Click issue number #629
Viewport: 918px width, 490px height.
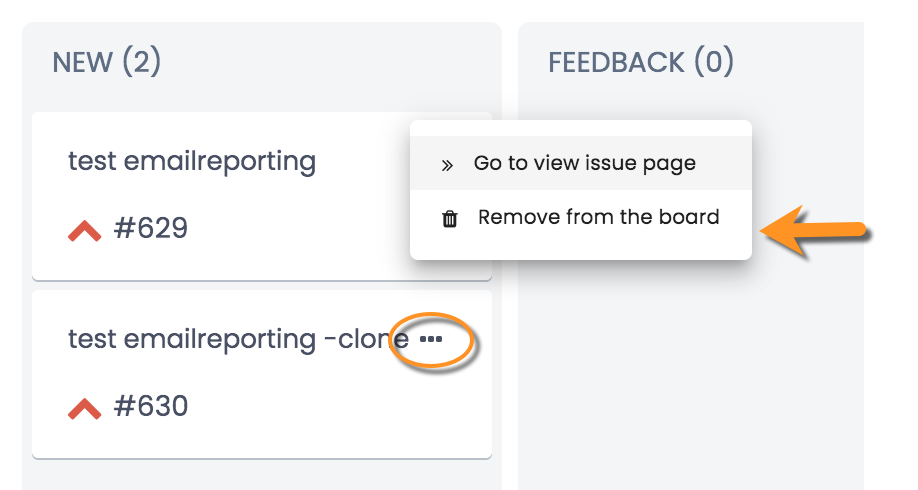pyautogui.click(x=150, y=228)
